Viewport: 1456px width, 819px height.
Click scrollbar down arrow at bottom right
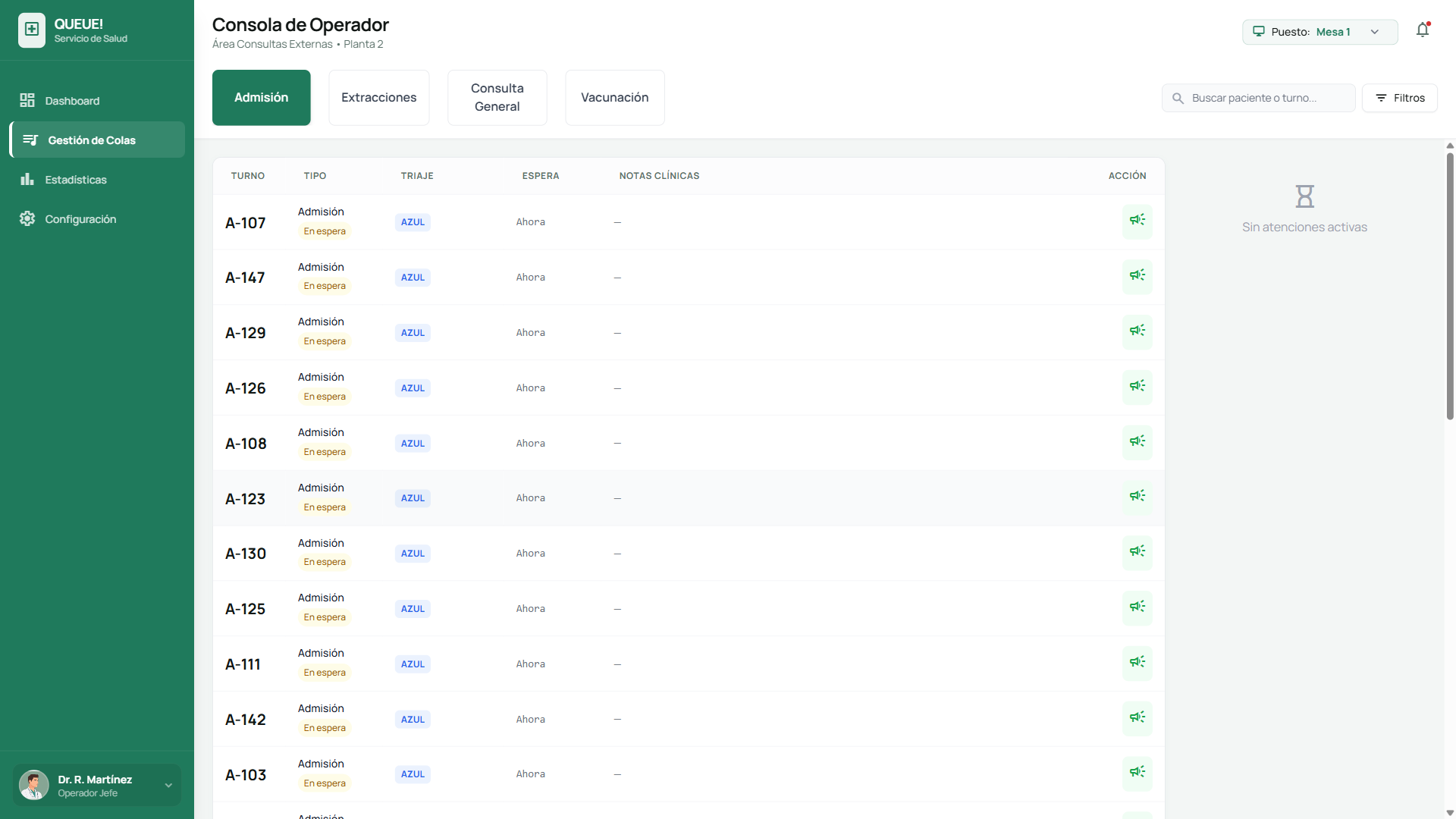1450,812
